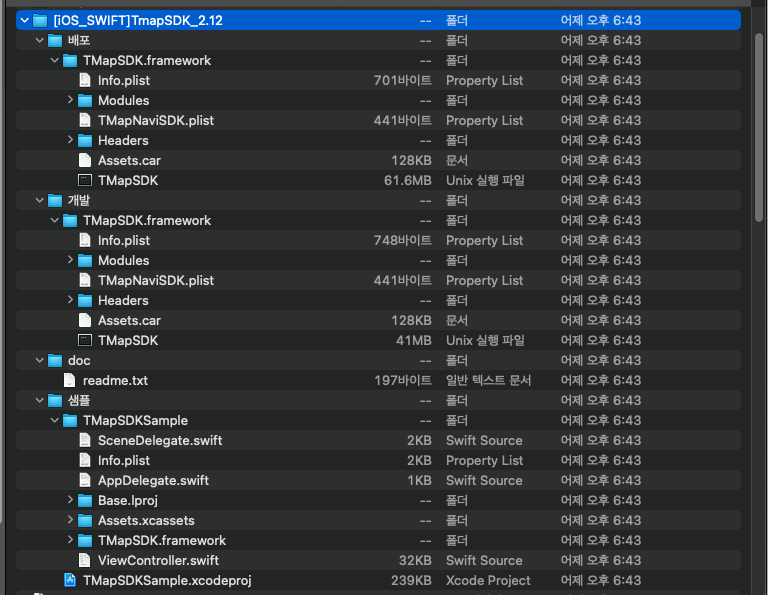Select the 배포 folder name
768x595 pixels.
coord(79,40)
